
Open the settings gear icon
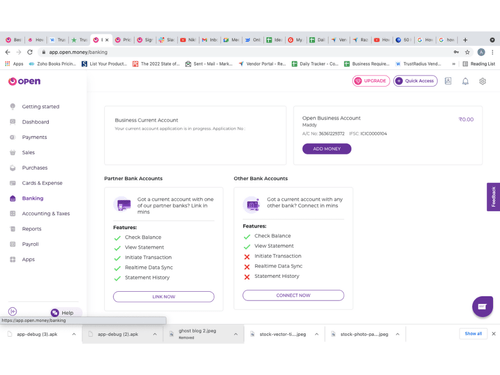coord(482,81)
